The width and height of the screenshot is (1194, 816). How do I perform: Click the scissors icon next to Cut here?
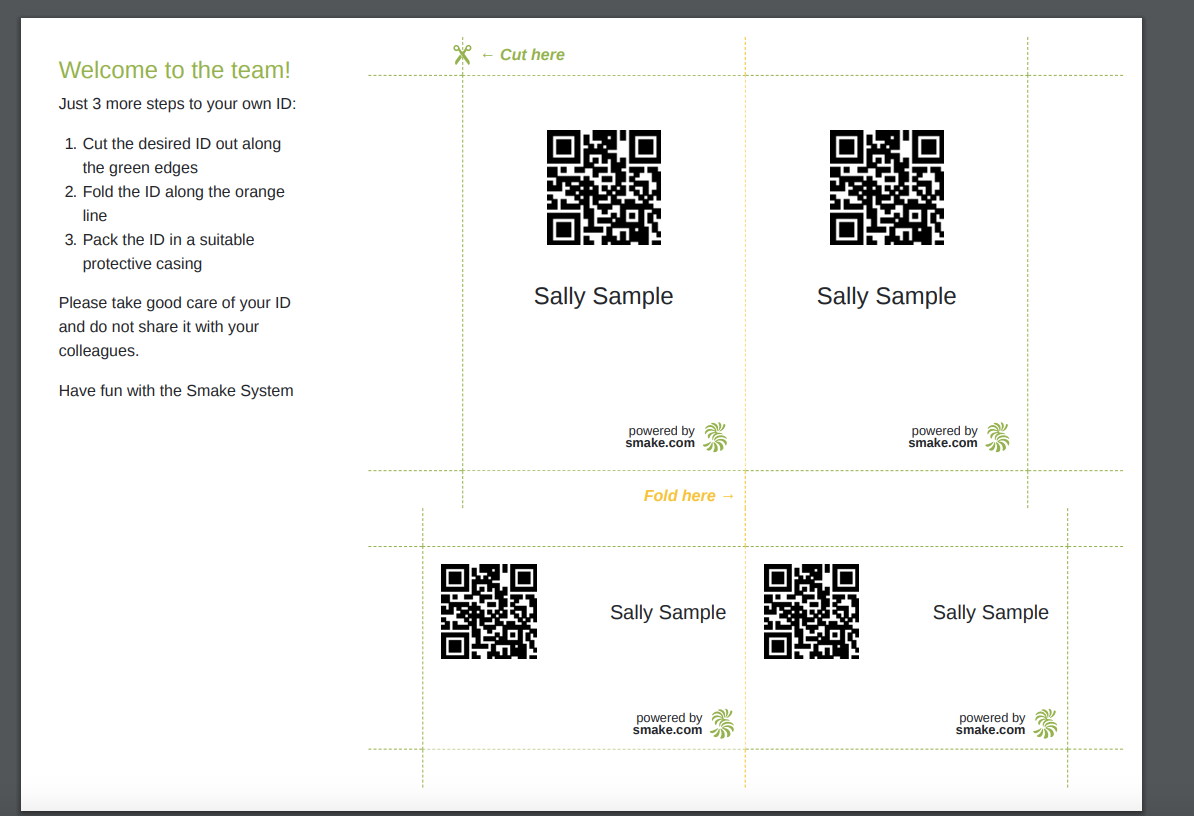(462, 55)
